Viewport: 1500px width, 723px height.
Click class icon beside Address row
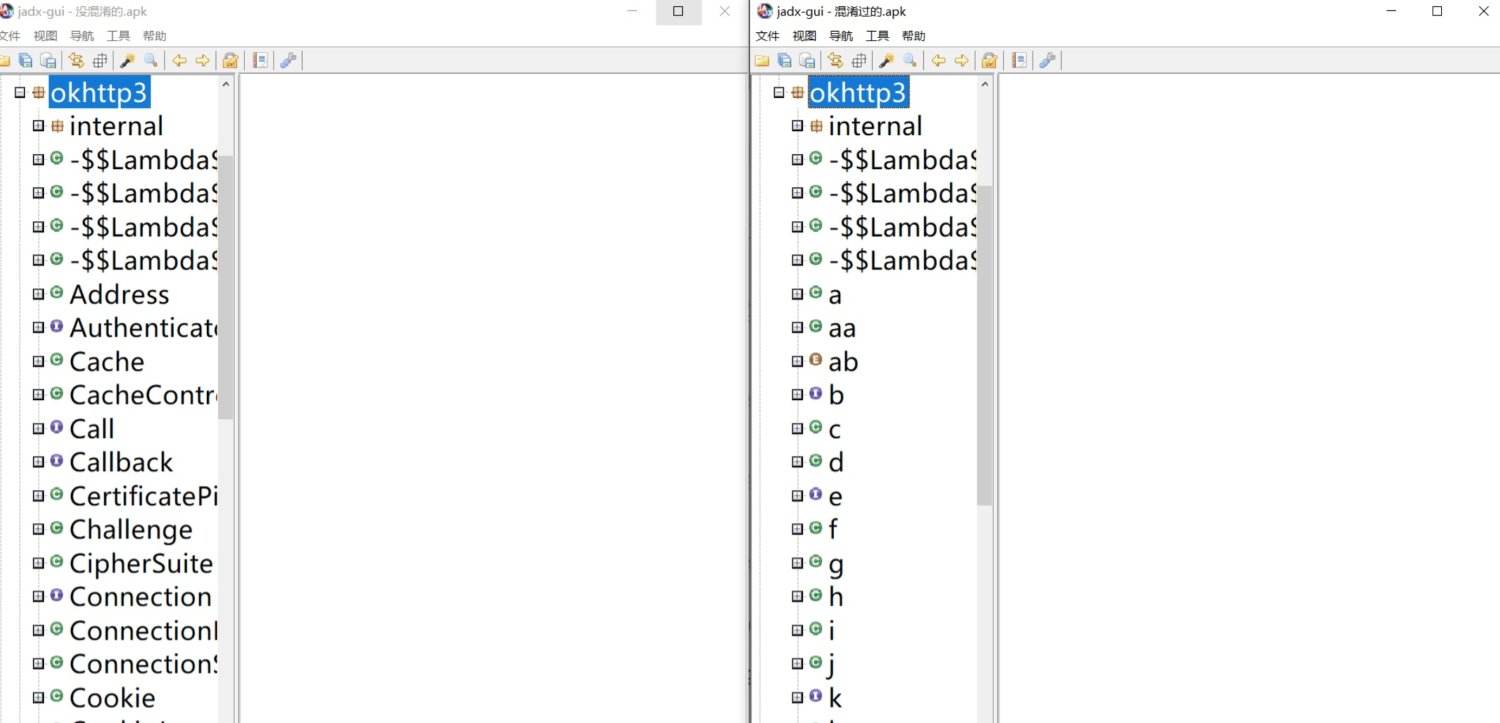coord(56,293)
